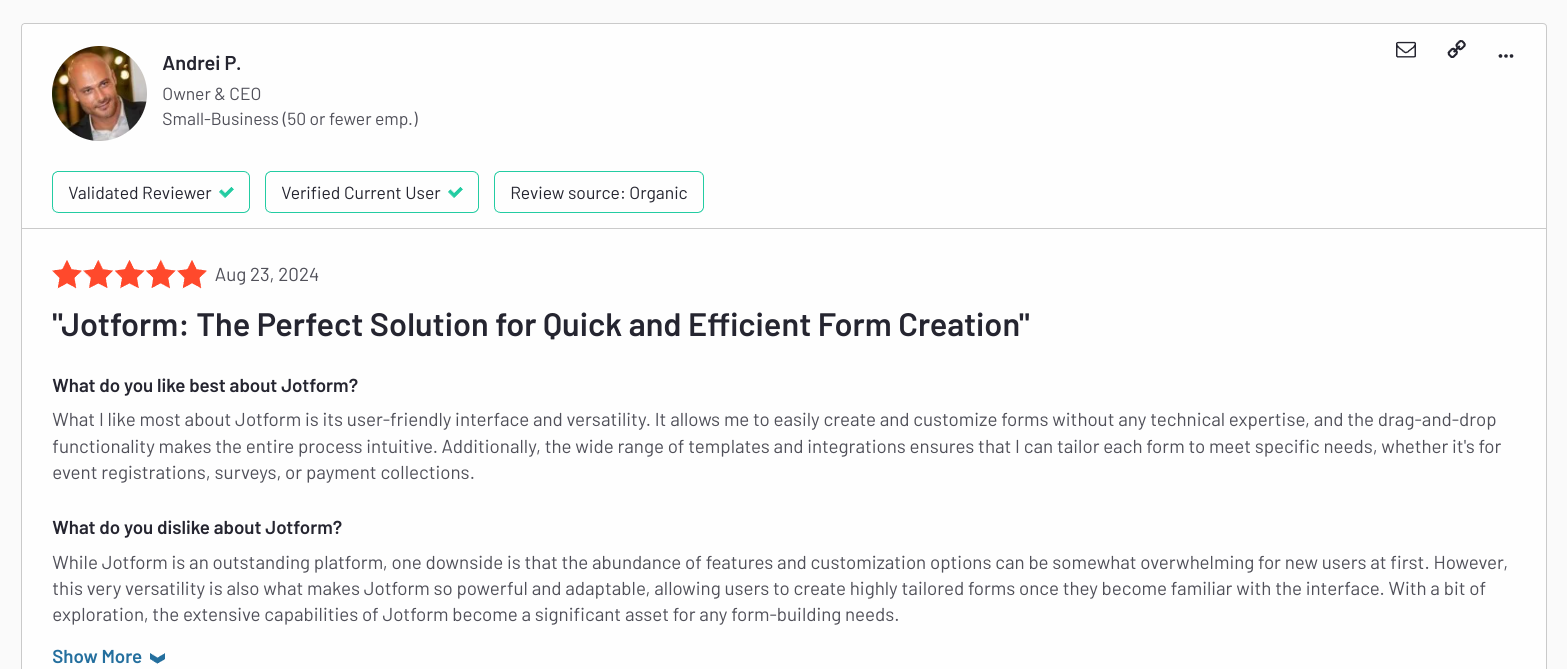Toggle the Validated Reviewer badge
The image size is (1567, 669).
tap(150, 192)
